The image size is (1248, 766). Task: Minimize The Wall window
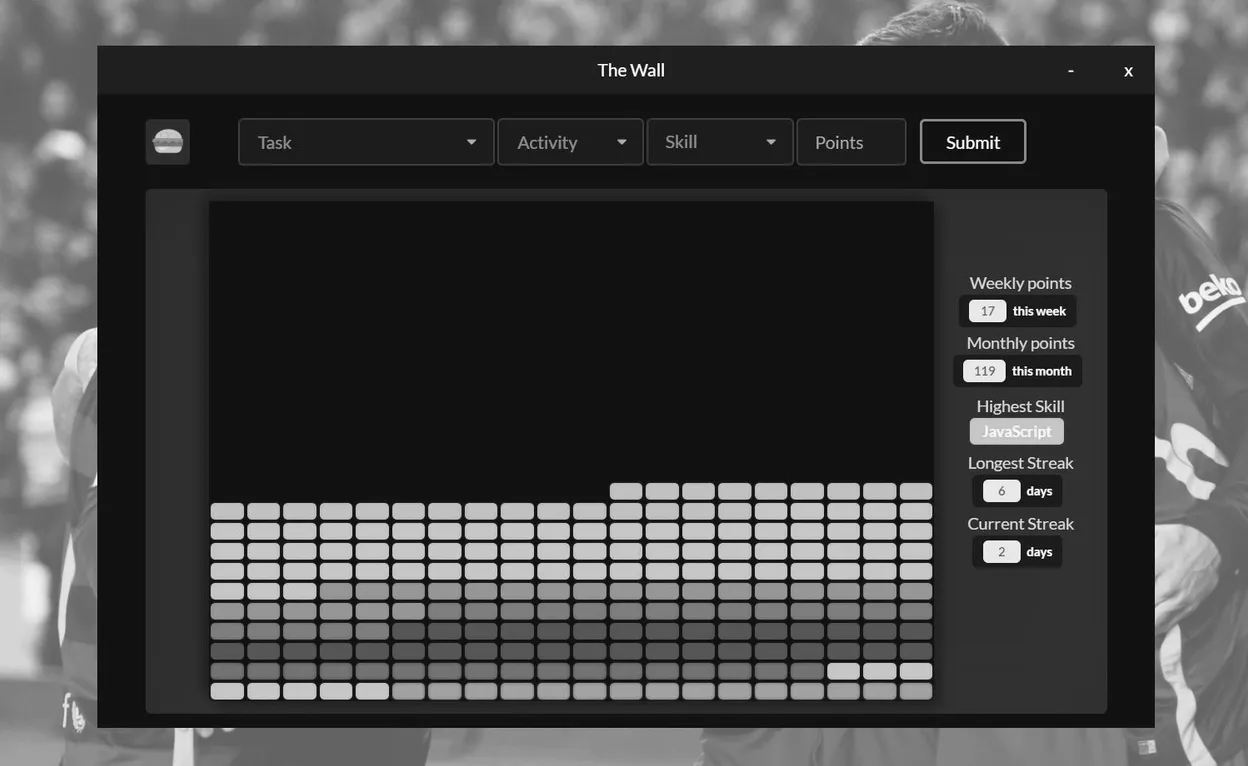click(x=1071, y=70)
